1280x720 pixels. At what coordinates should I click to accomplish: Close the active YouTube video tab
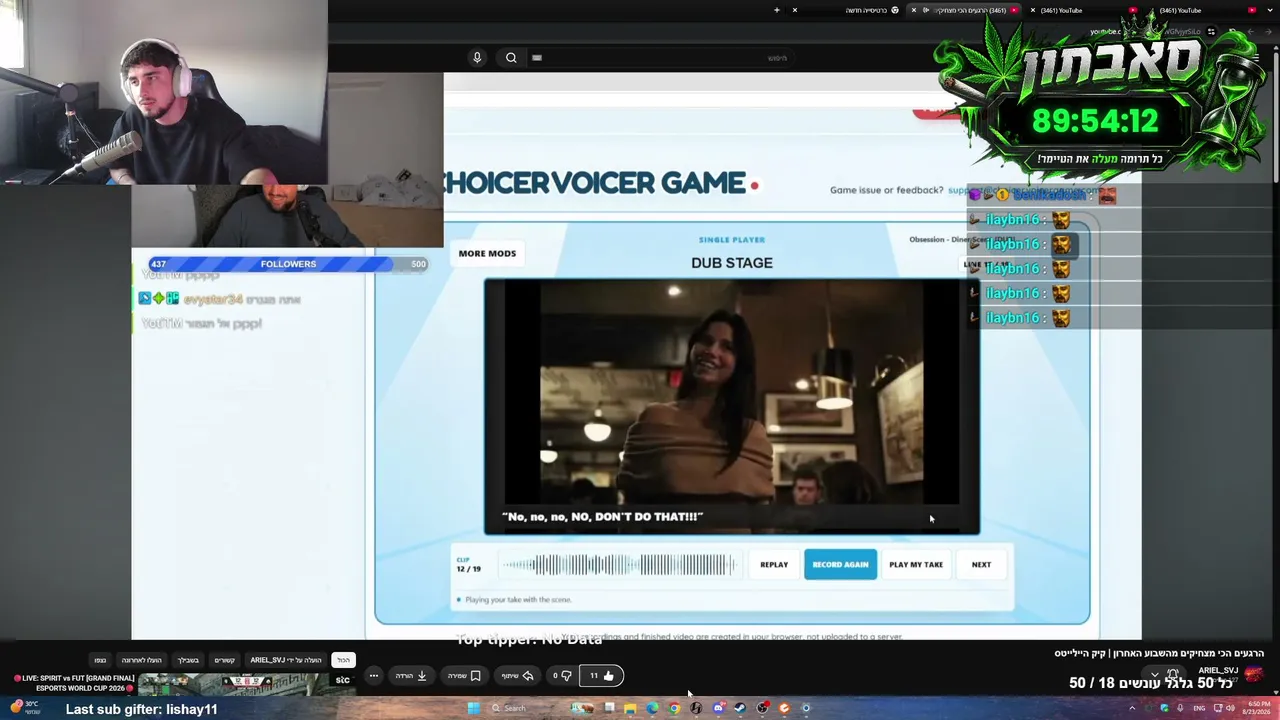(x=913, y=10)
